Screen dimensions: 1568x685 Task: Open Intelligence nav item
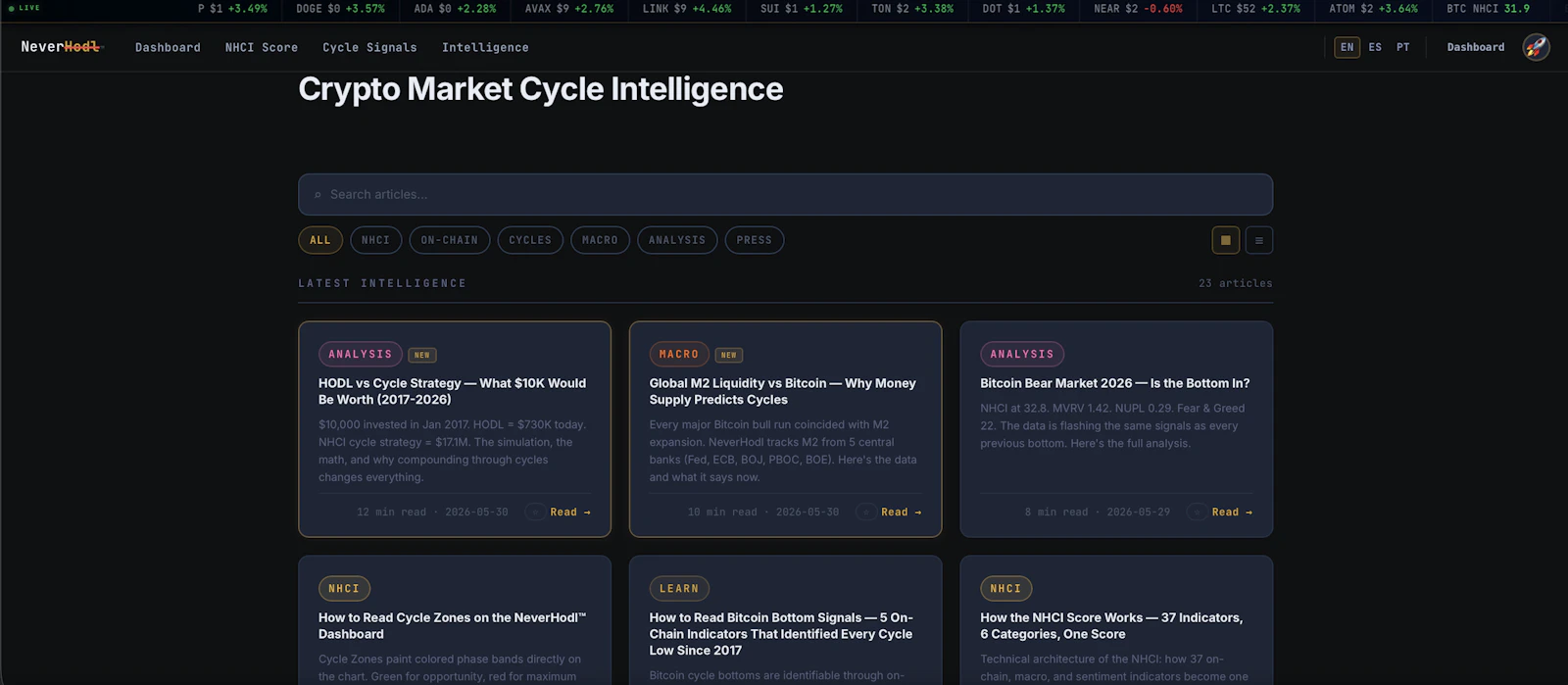485,47
